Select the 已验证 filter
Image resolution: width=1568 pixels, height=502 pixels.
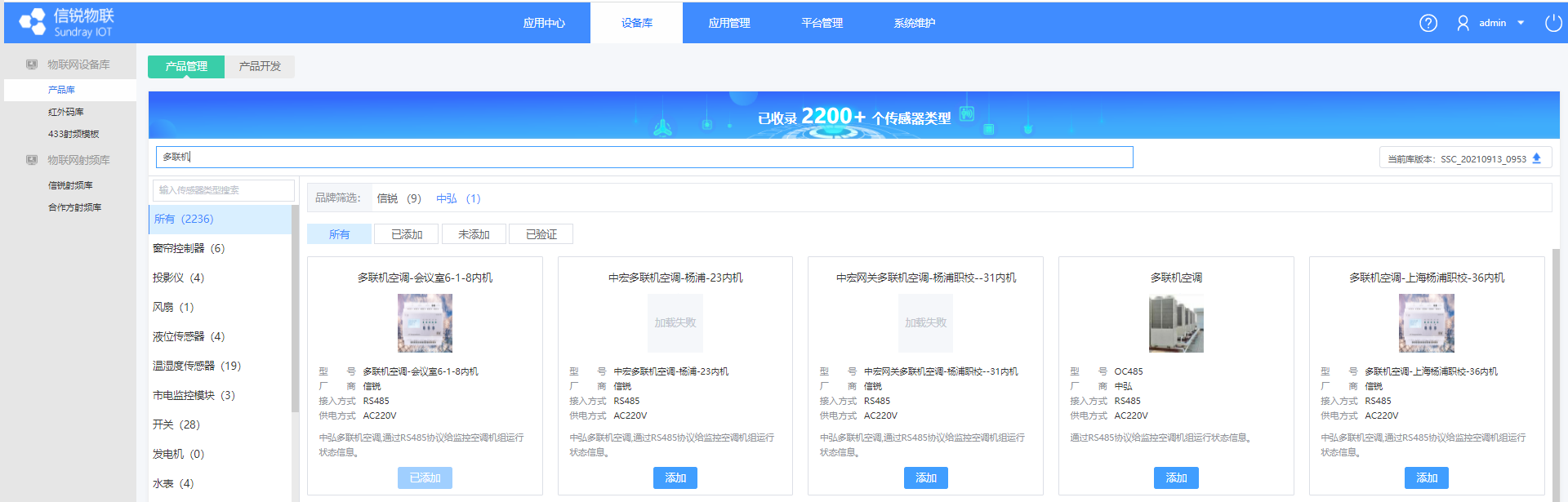[x=541, y=234]
